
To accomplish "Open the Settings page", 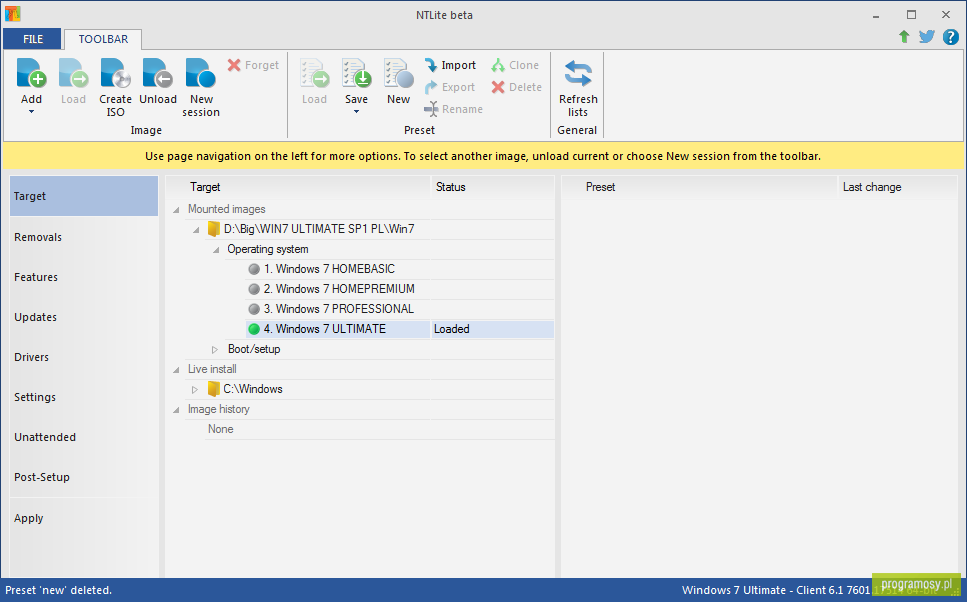I will tap(84, 397).
